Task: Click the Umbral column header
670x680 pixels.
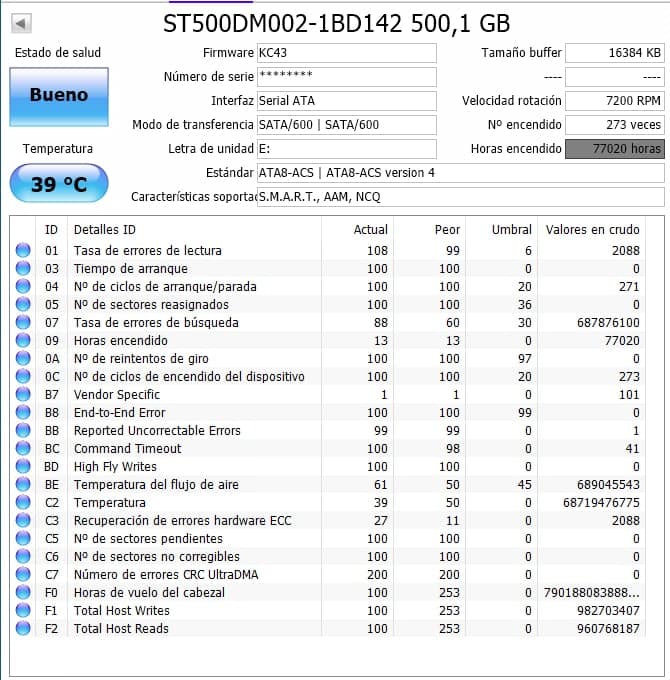Action: [x=511, y=230]
